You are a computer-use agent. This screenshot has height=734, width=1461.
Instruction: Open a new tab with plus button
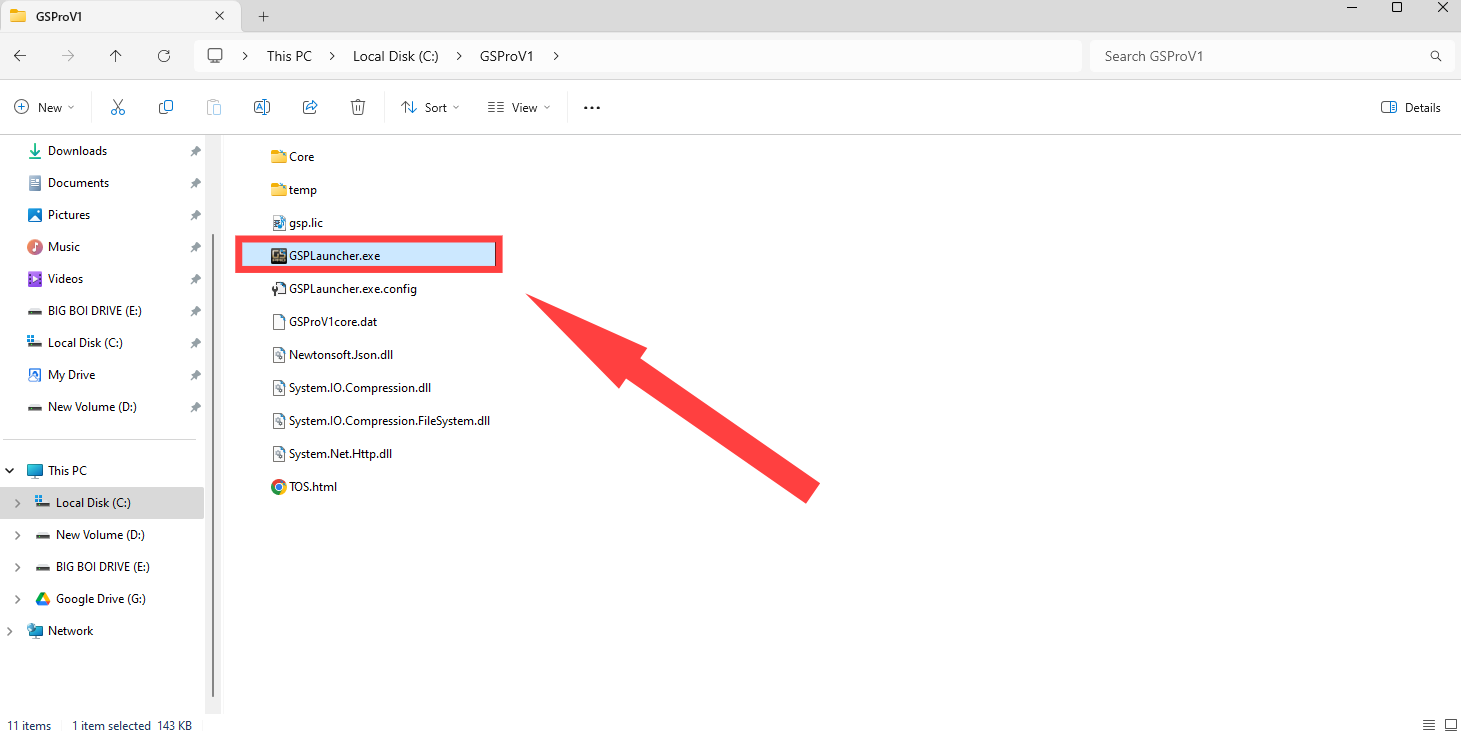tap(264, 16)
